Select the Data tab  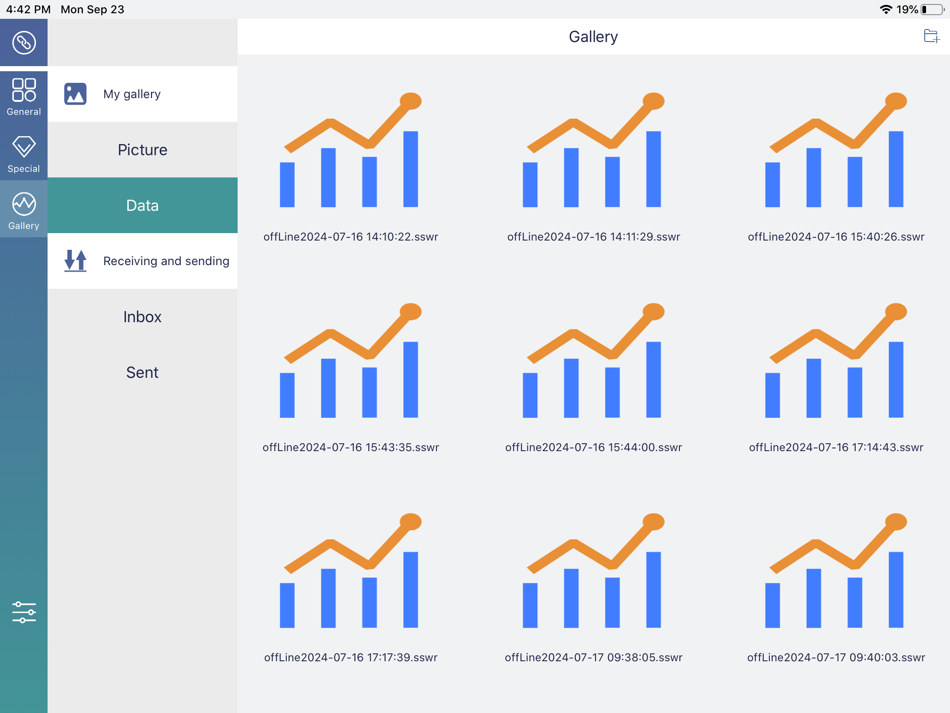(142, 205)
